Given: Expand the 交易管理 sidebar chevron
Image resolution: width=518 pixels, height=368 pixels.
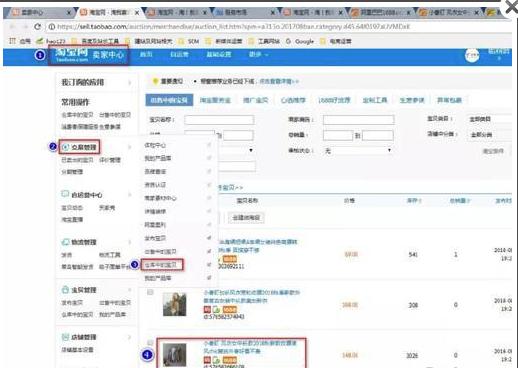Looking at the screenshot, I should point(130,147).
